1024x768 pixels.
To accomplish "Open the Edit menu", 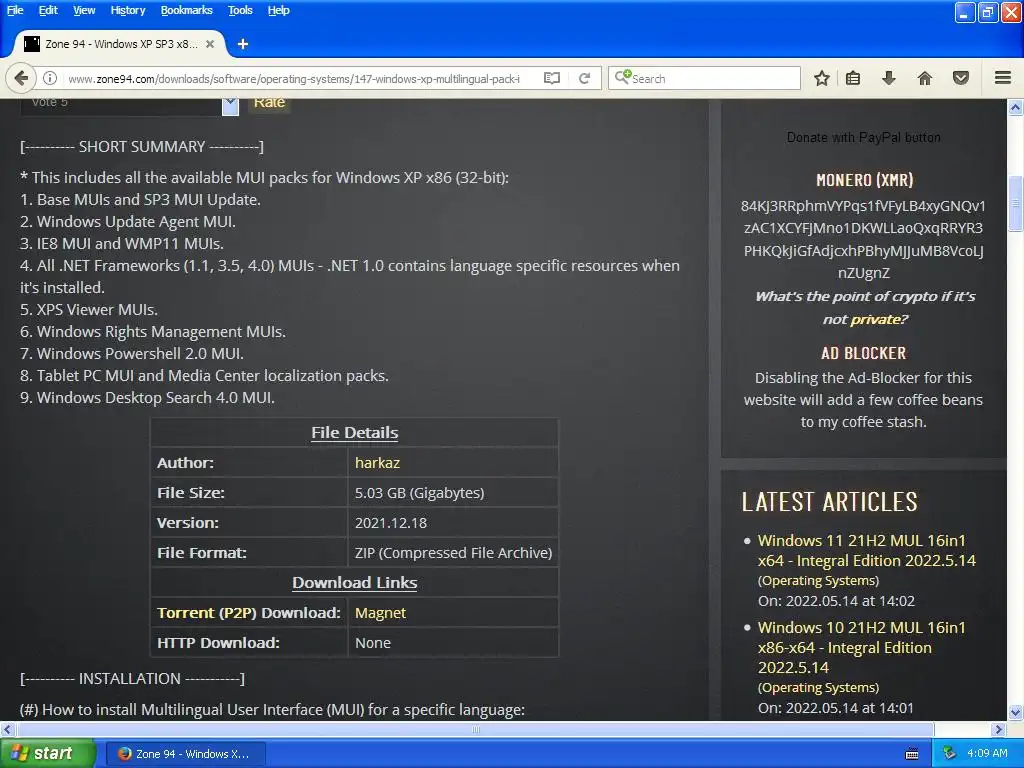I will tap(48, 10).
